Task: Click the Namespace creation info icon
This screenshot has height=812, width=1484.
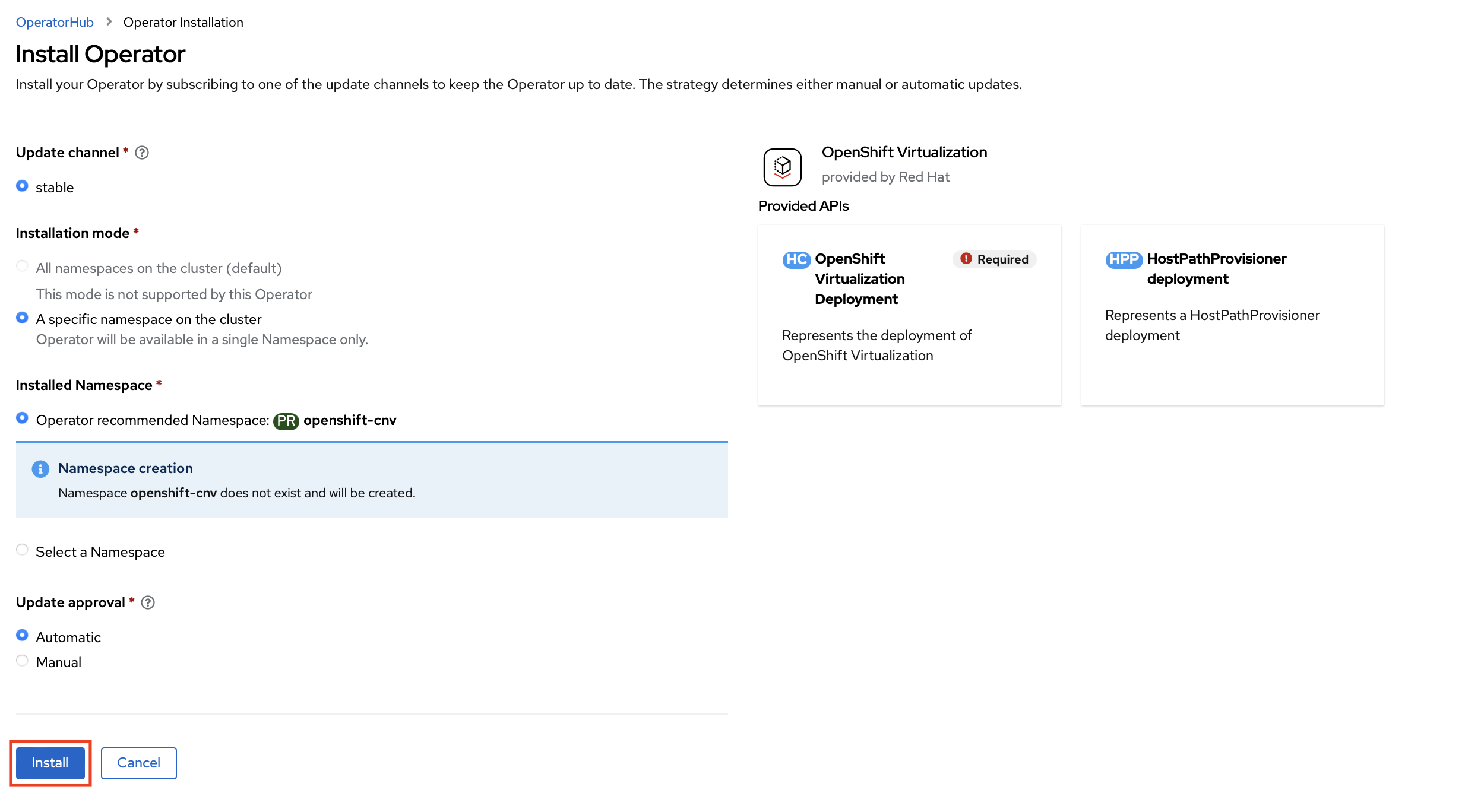Action: [x=40, y=469]
